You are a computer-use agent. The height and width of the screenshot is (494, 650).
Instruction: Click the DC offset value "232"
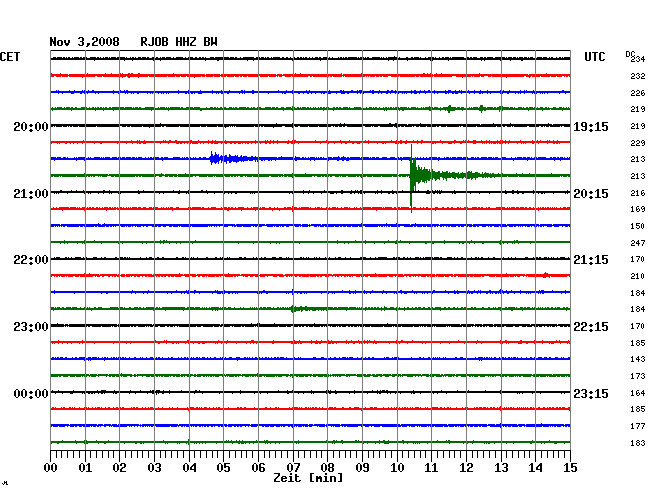click(x=638, y=76)
